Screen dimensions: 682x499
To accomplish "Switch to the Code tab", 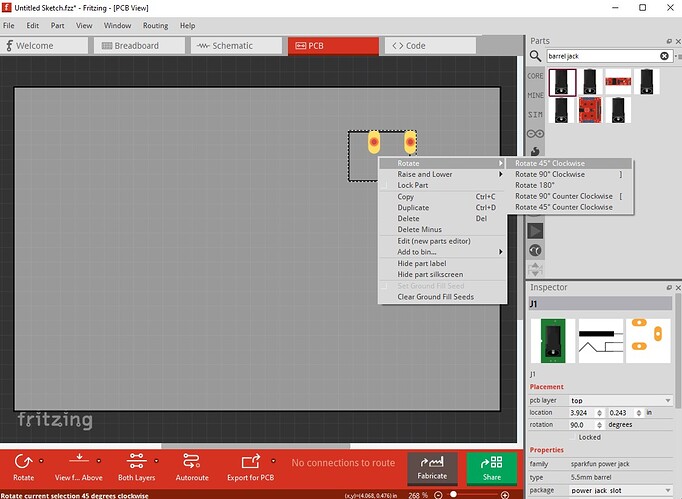I will point(430,46).
